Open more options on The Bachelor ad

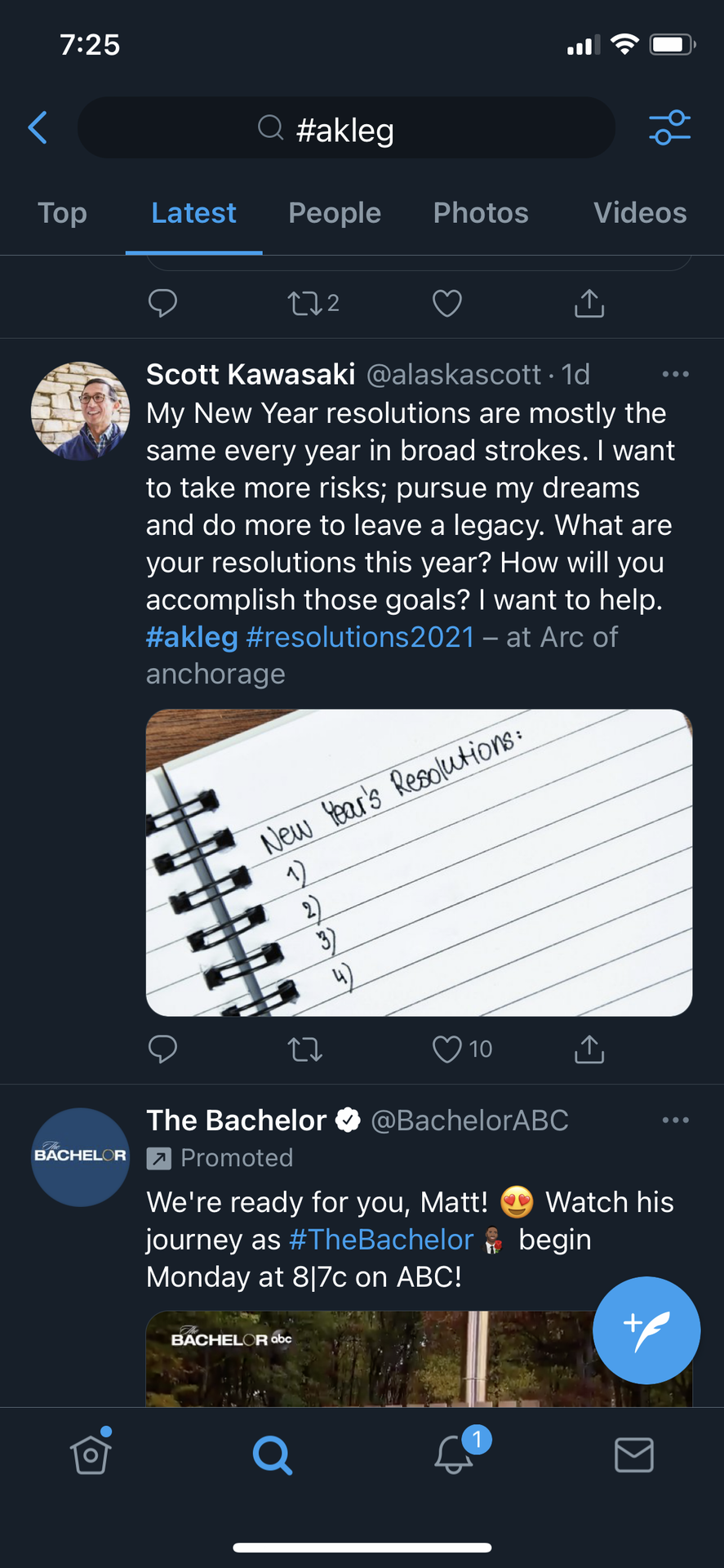(675, 1120)
